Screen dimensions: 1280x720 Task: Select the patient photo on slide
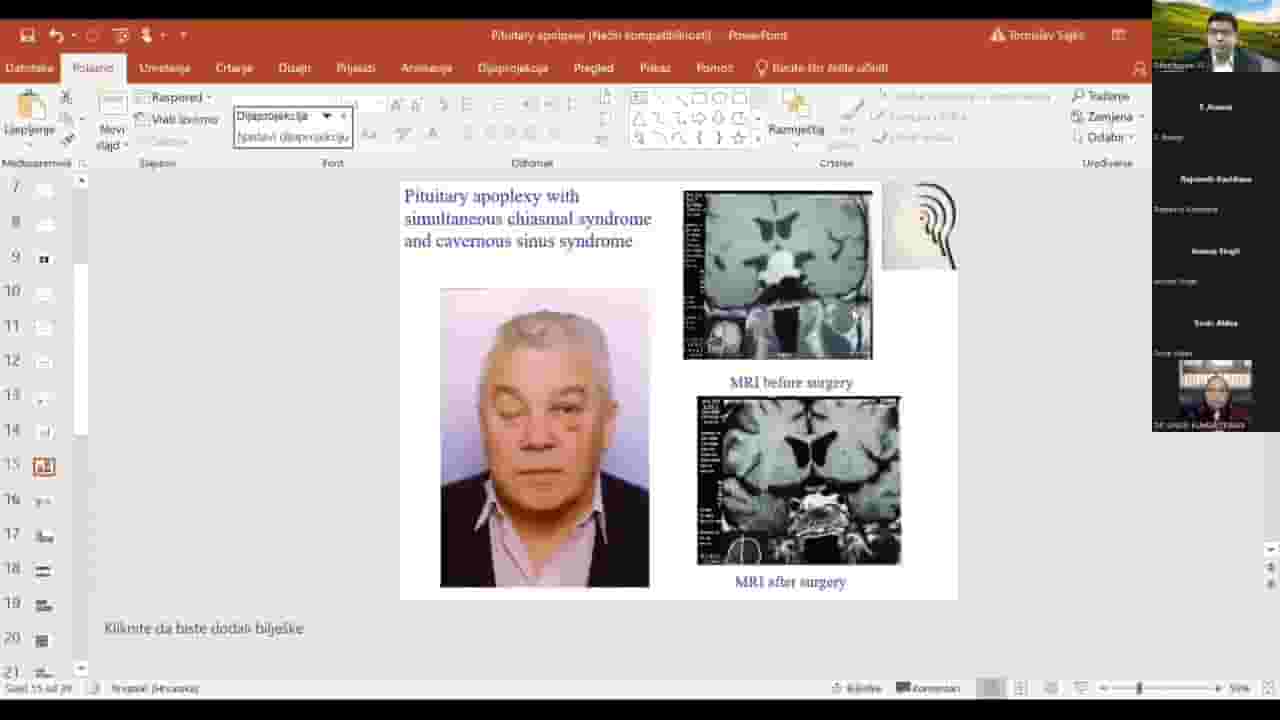coord(545,438)
